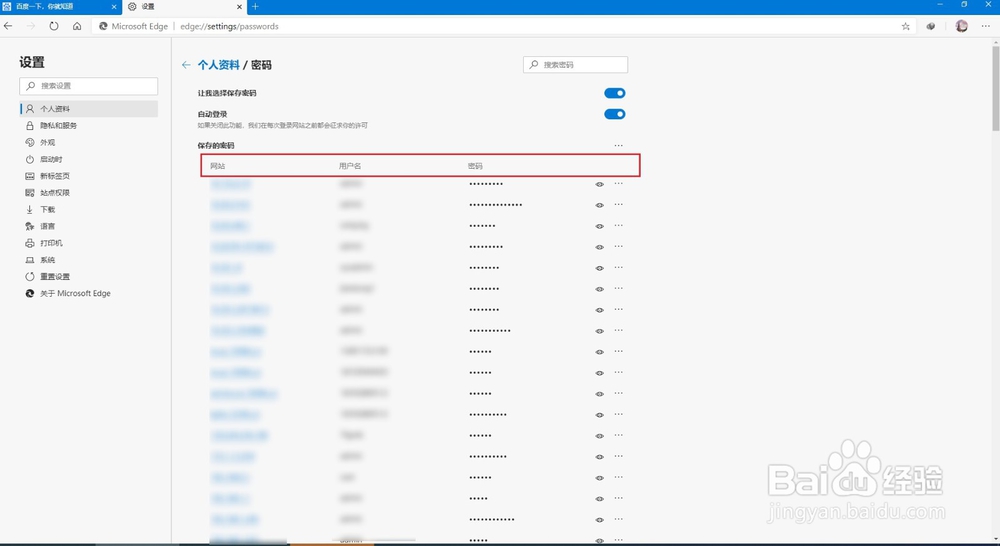Open the profile avatar menu
The image size is (1000, 546).
[962, 26]
